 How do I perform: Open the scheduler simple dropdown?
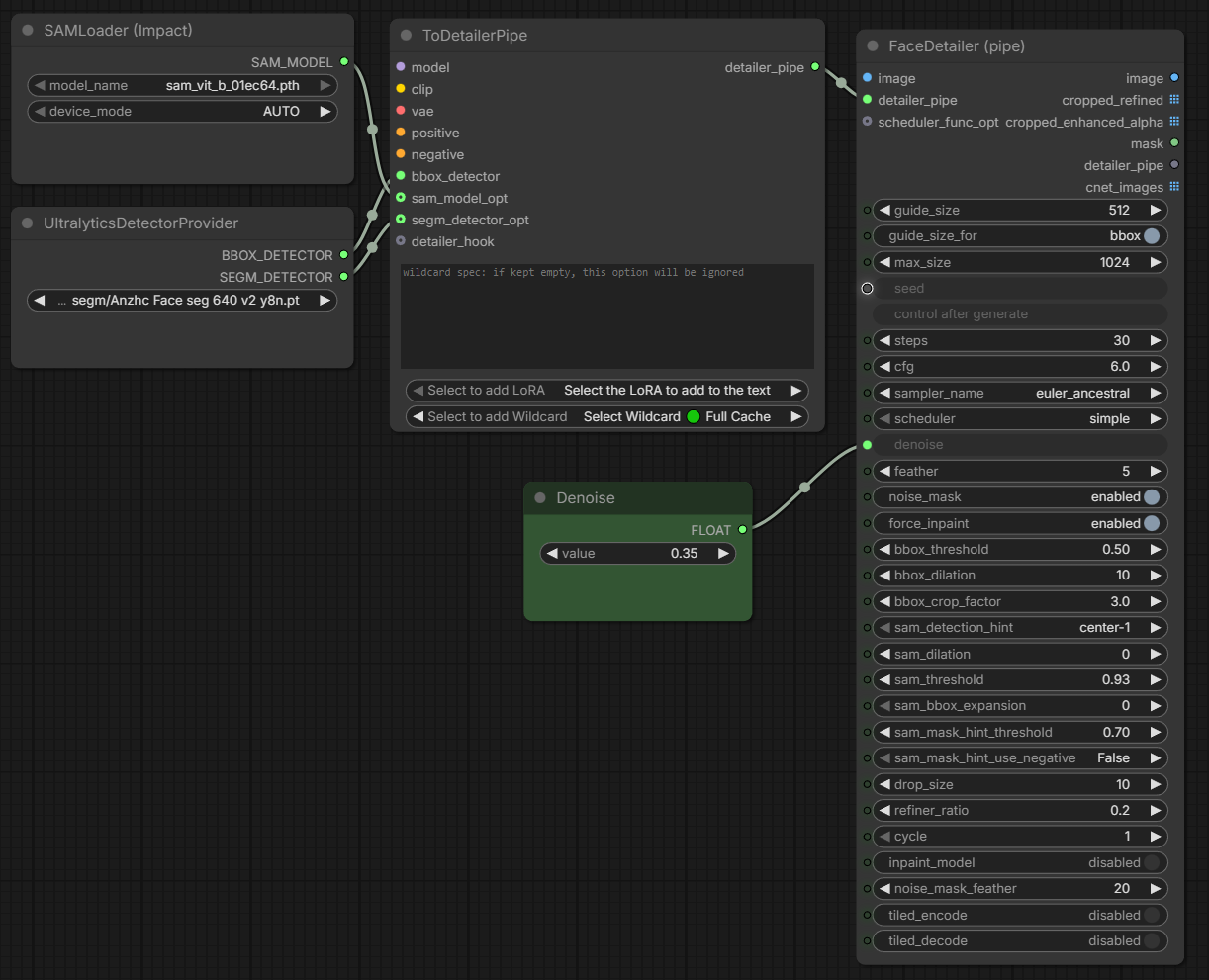click(x=1019, y=419)
